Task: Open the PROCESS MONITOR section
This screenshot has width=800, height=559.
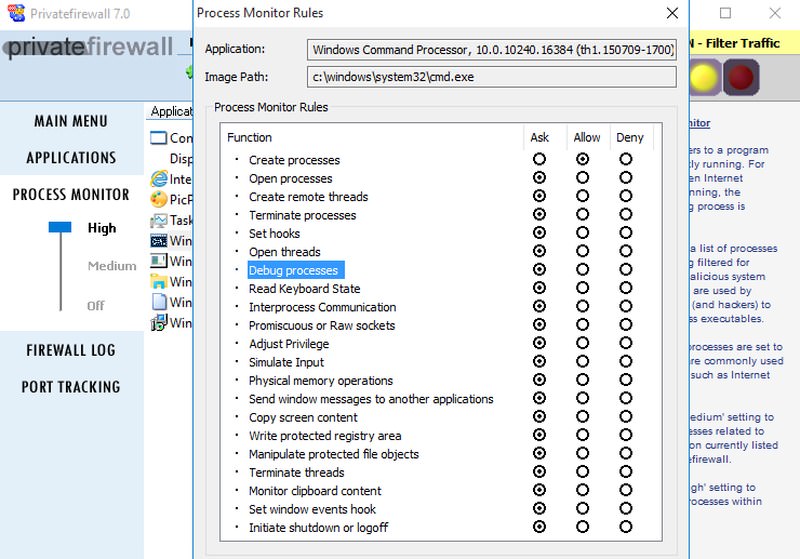Action: point(71,194)
